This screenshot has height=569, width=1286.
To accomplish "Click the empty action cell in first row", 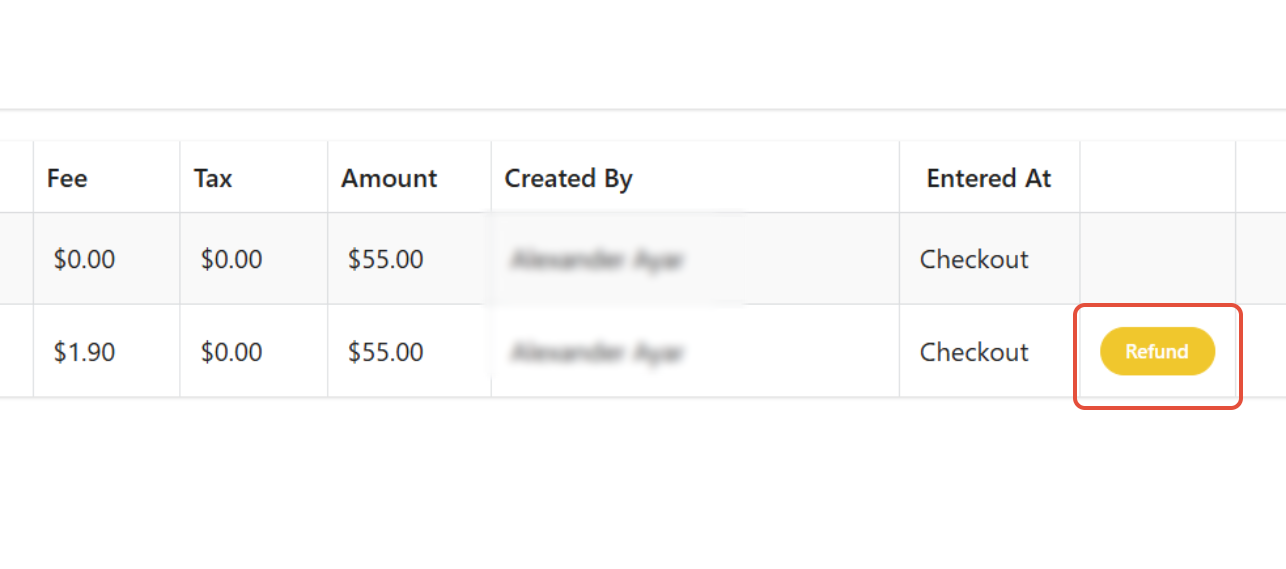I will (1158, 259).
